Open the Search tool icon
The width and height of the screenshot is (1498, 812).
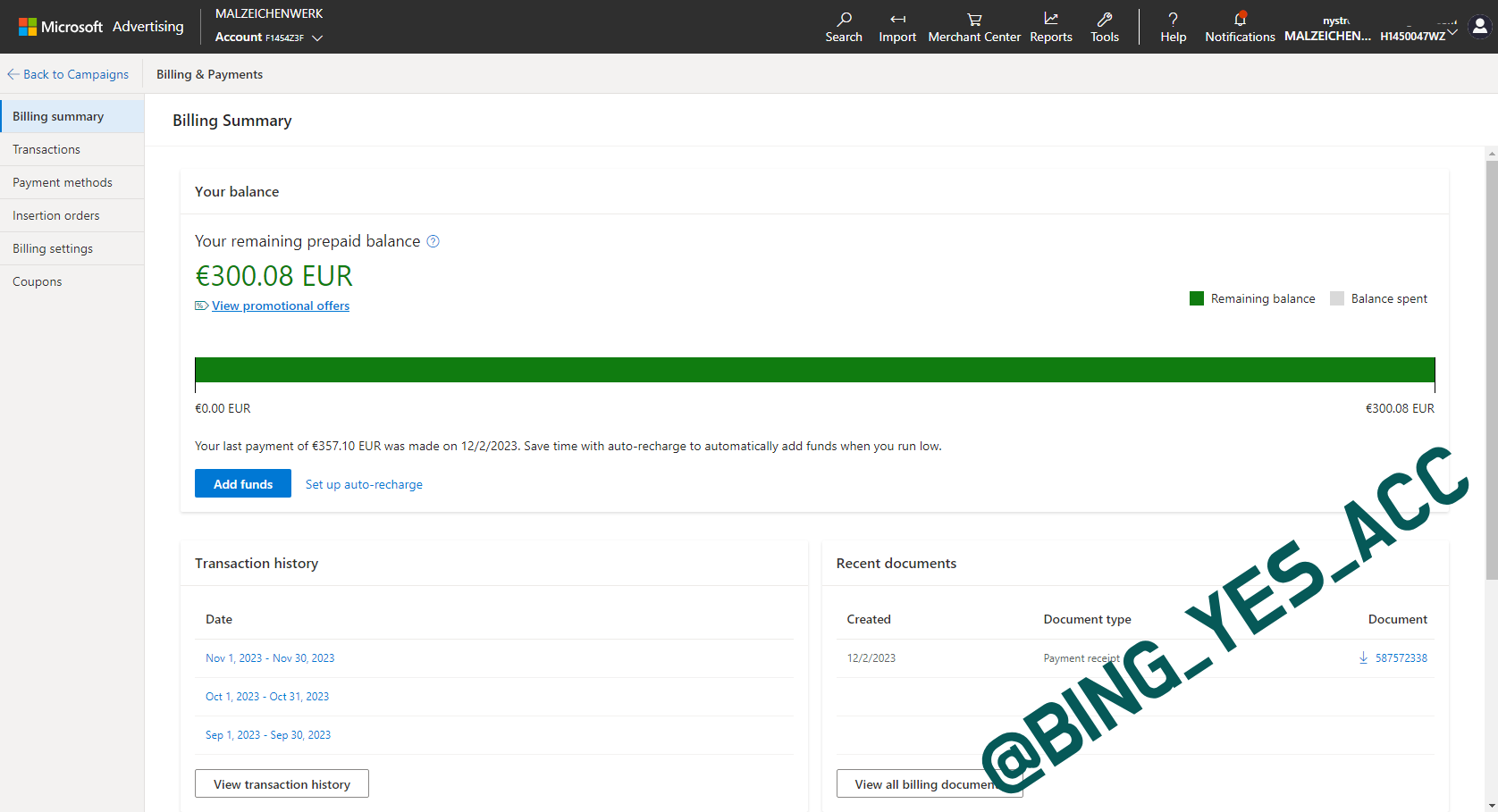coord(843,20)
